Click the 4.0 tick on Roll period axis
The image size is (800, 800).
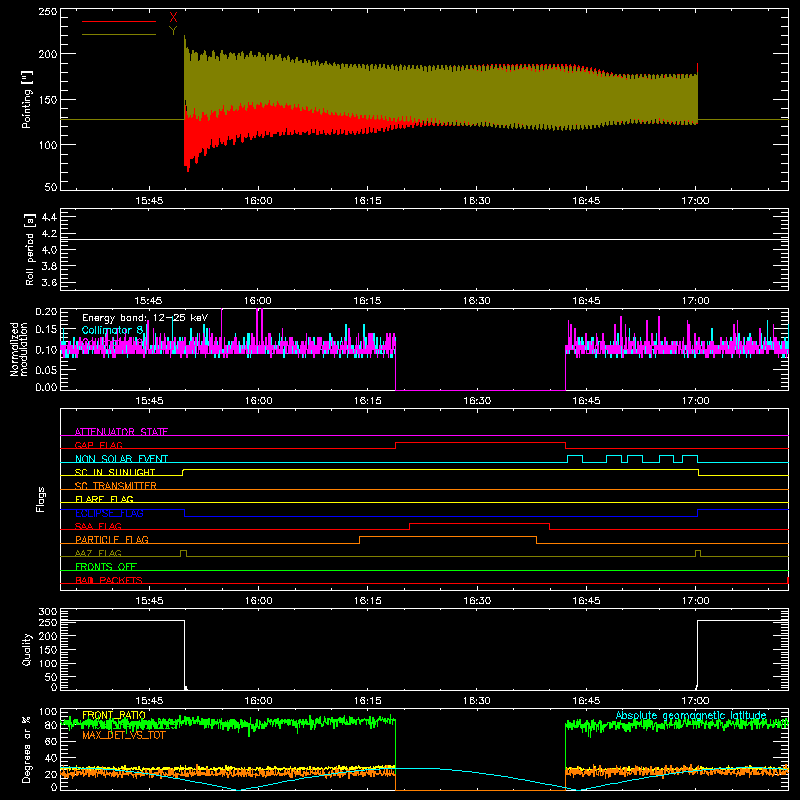[x=49, y=250]
